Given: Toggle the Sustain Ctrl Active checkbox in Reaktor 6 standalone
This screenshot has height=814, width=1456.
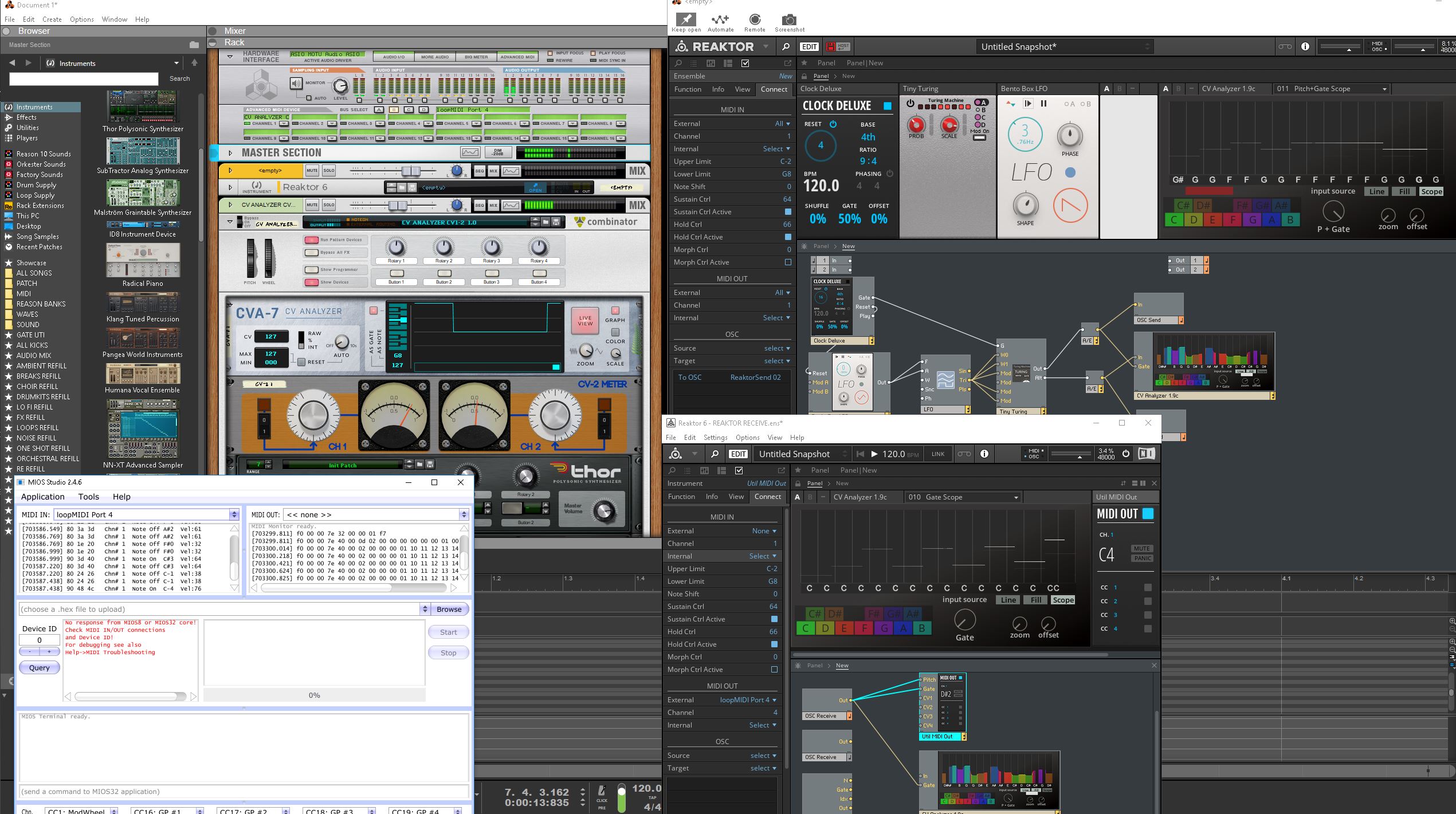Looking at the screenshot, I should (774, 619).
